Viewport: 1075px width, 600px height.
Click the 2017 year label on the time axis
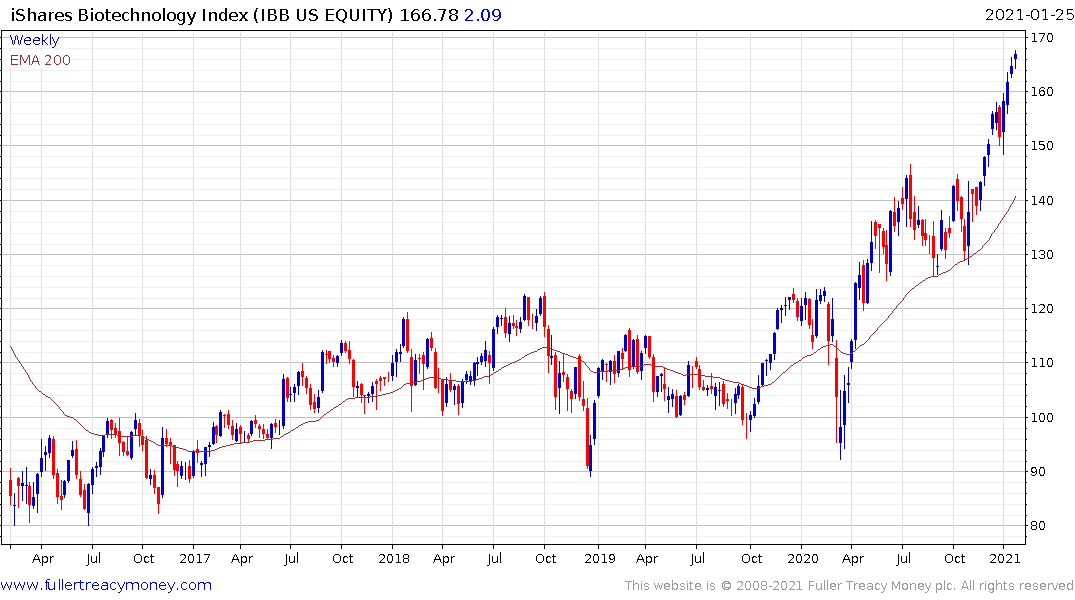click(195, 559)
